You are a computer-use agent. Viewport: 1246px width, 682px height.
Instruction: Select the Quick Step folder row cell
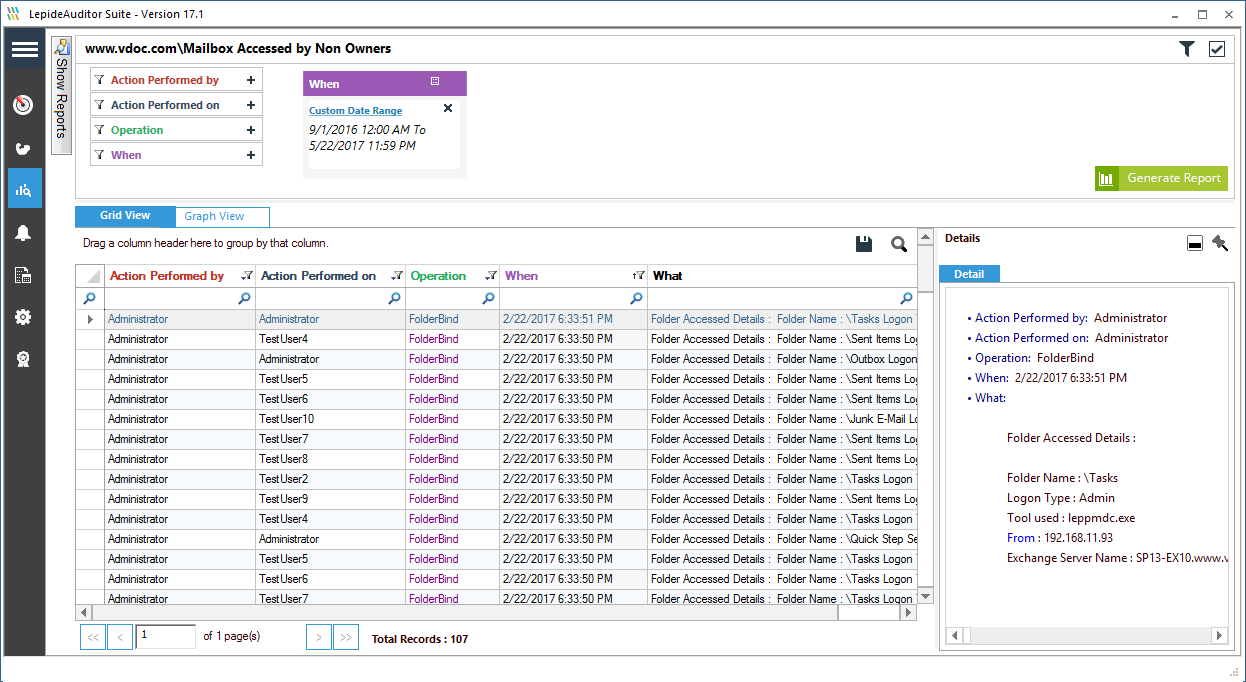click(x=782, y=539)
